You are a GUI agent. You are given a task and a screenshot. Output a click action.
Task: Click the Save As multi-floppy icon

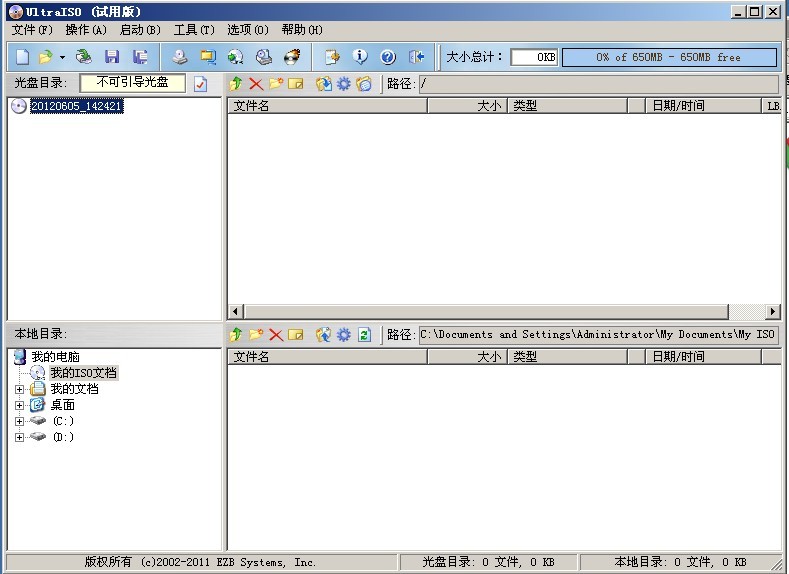pyautogui.click(x=140, y=57)
